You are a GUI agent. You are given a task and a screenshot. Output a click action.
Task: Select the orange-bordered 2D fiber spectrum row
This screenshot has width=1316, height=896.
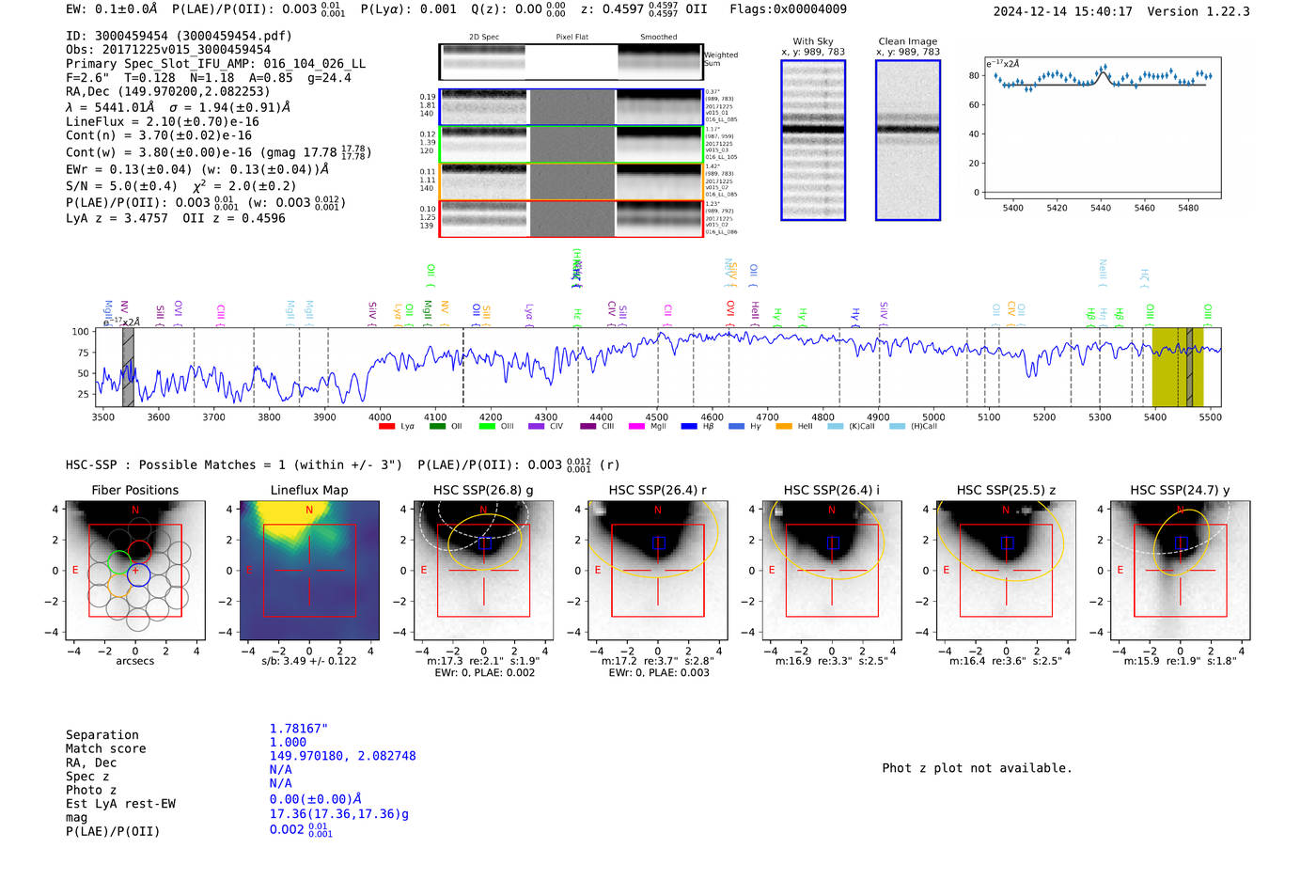(571, 181)
